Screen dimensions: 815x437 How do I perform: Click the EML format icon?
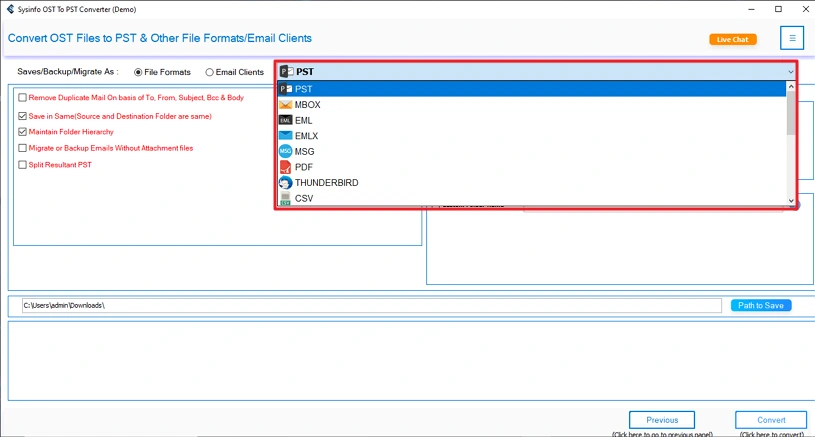(285, 120)
